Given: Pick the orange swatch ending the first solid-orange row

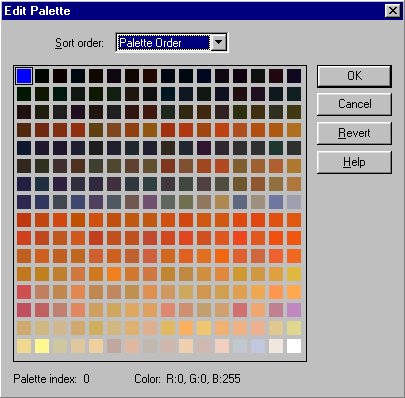Looking at the screenshot, I should point(294,220).
